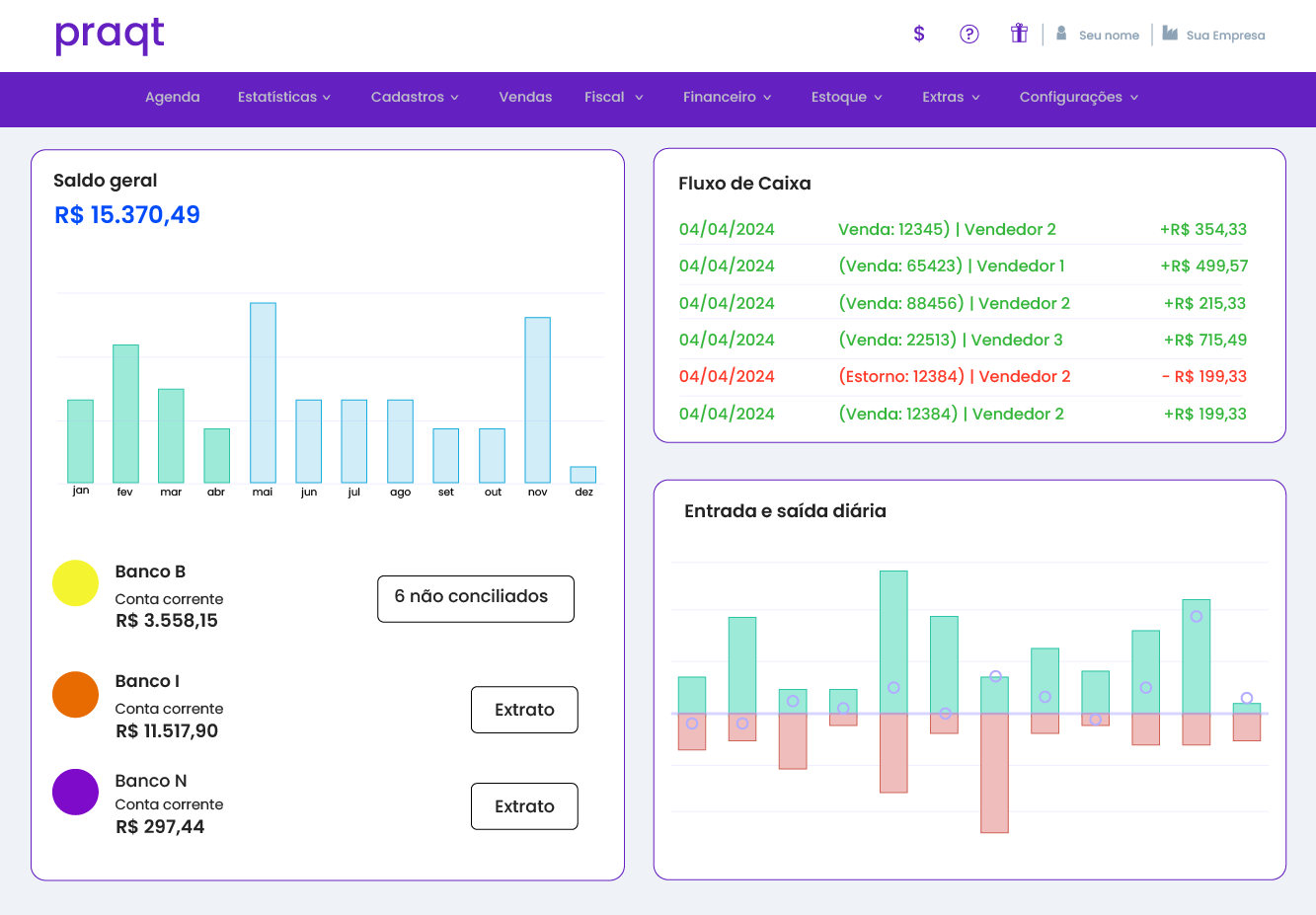1316x915 pixels.
Task: Click the 6 não conciliados button
Action: click(x=476, y=599)
